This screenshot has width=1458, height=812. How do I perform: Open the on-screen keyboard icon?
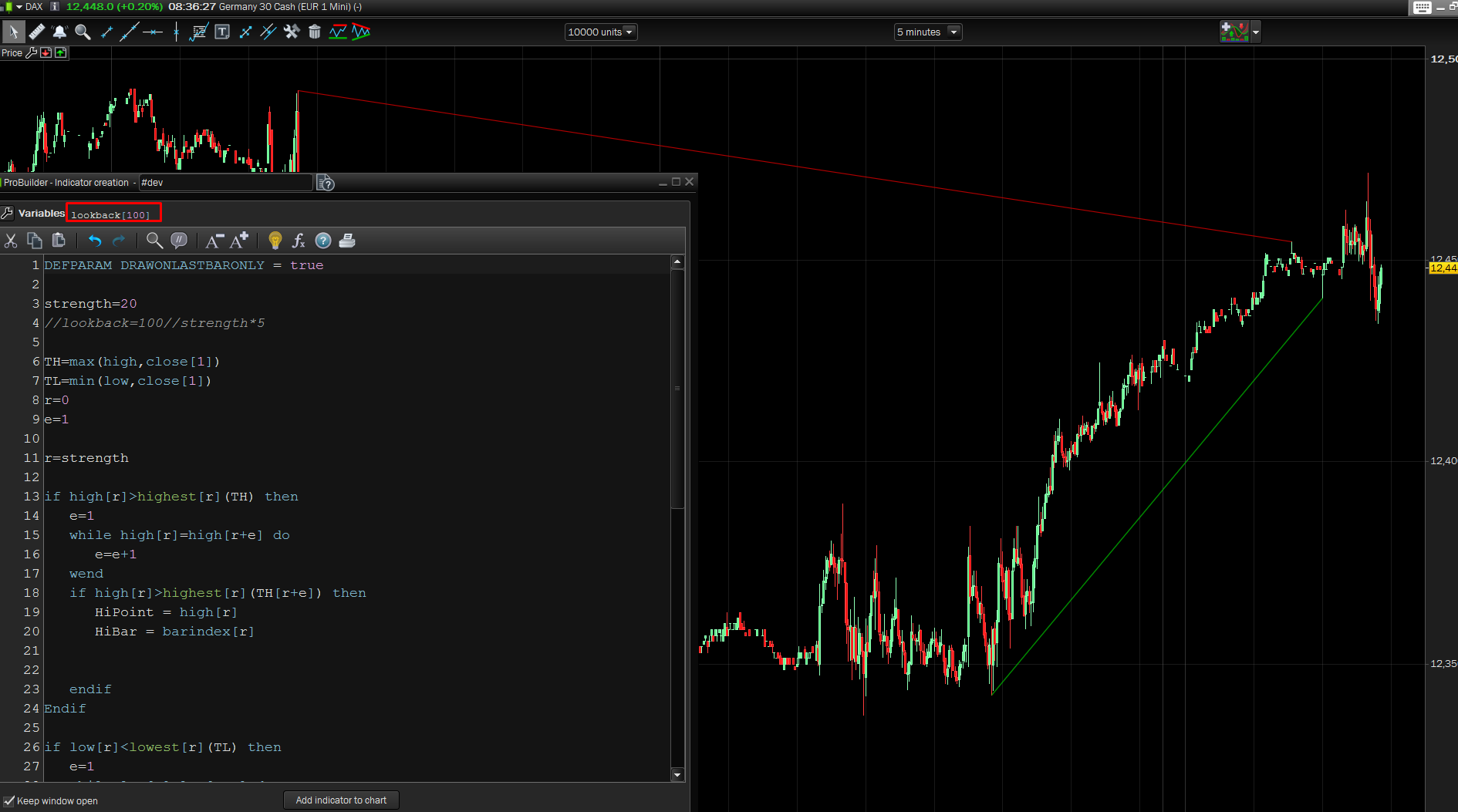click(1423, 8)
